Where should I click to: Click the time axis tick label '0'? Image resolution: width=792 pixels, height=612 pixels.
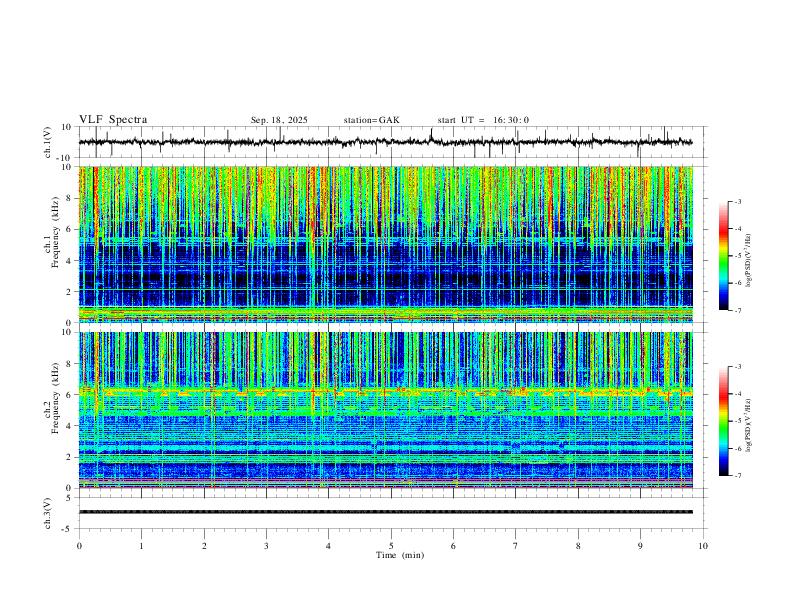(79, 546)
